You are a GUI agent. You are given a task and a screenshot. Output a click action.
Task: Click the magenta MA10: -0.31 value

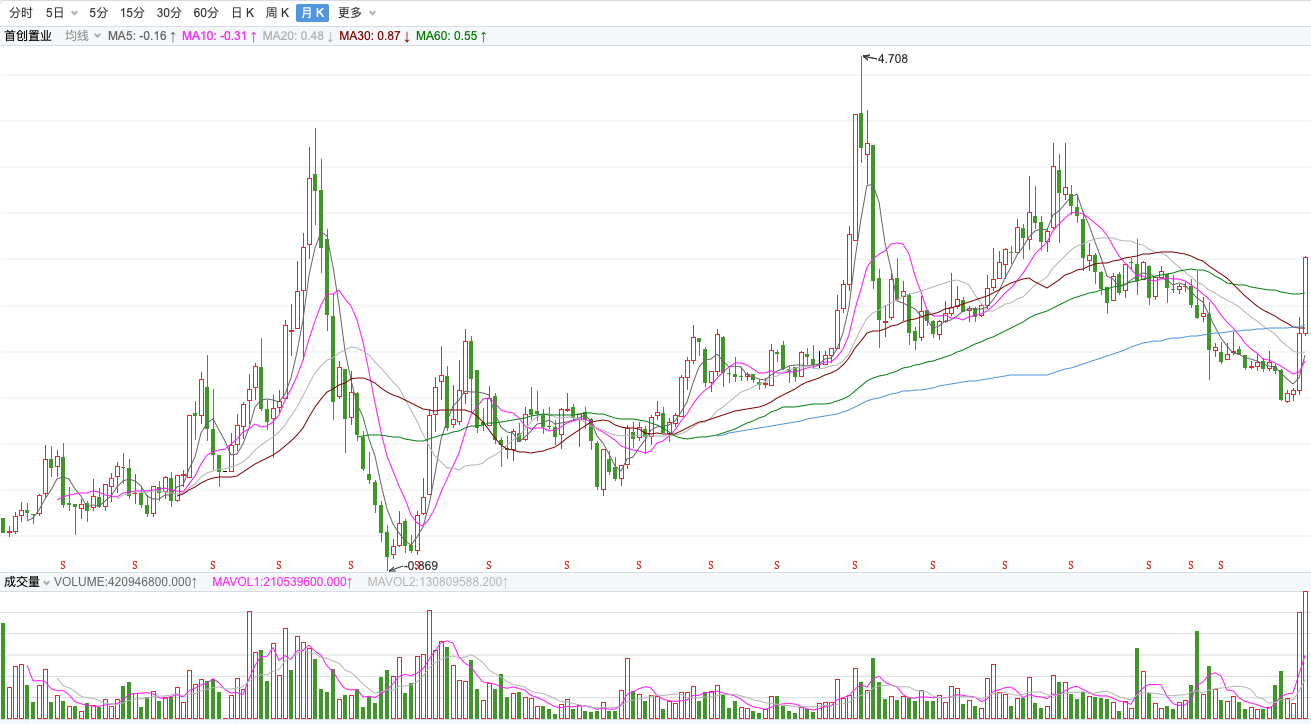pos(218,36)
